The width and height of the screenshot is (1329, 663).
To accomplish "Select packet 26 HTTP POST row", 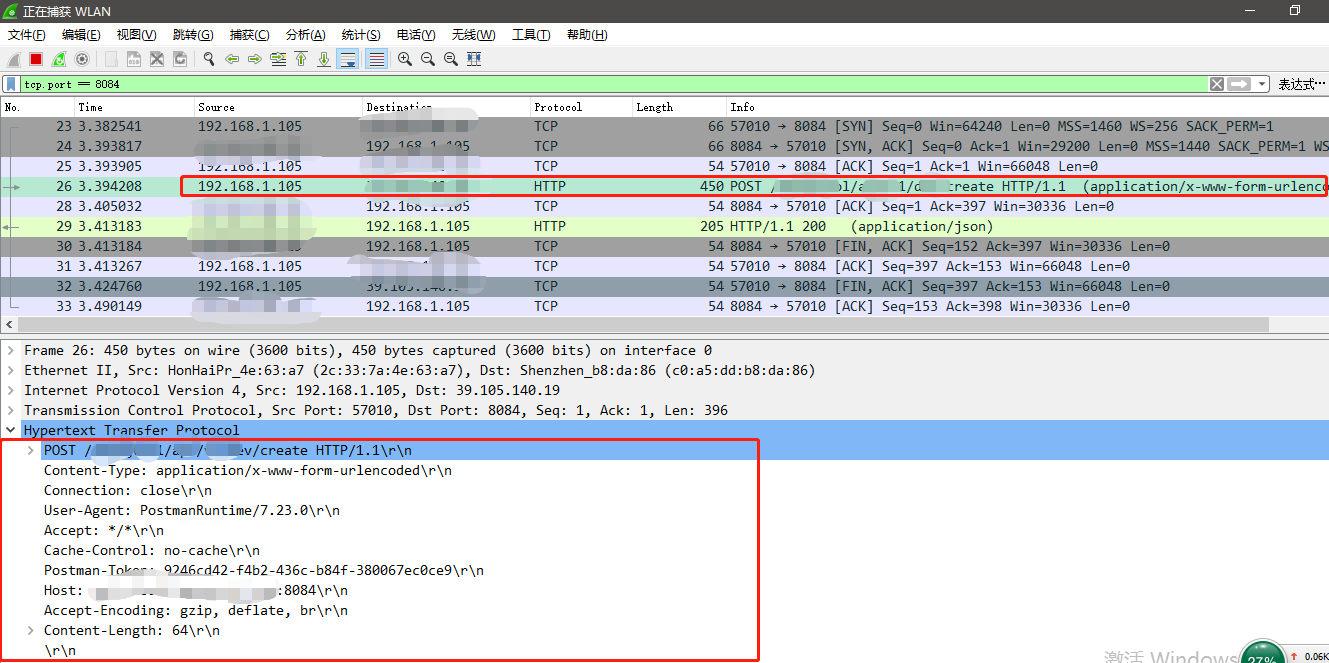I will coord(664,187).
